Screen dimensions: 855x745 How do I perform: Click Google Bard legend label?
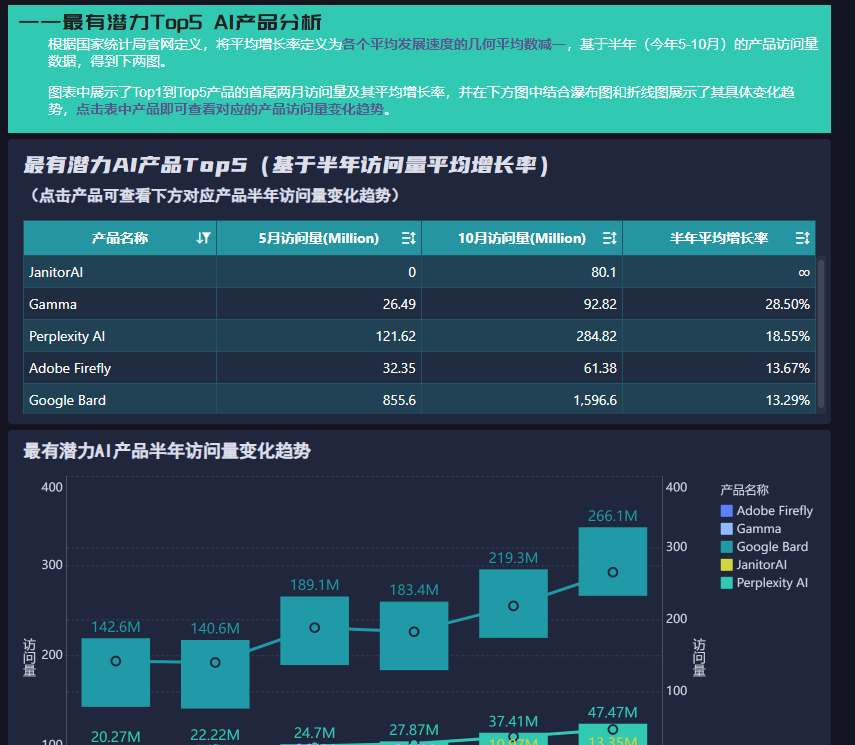point(772,546)
